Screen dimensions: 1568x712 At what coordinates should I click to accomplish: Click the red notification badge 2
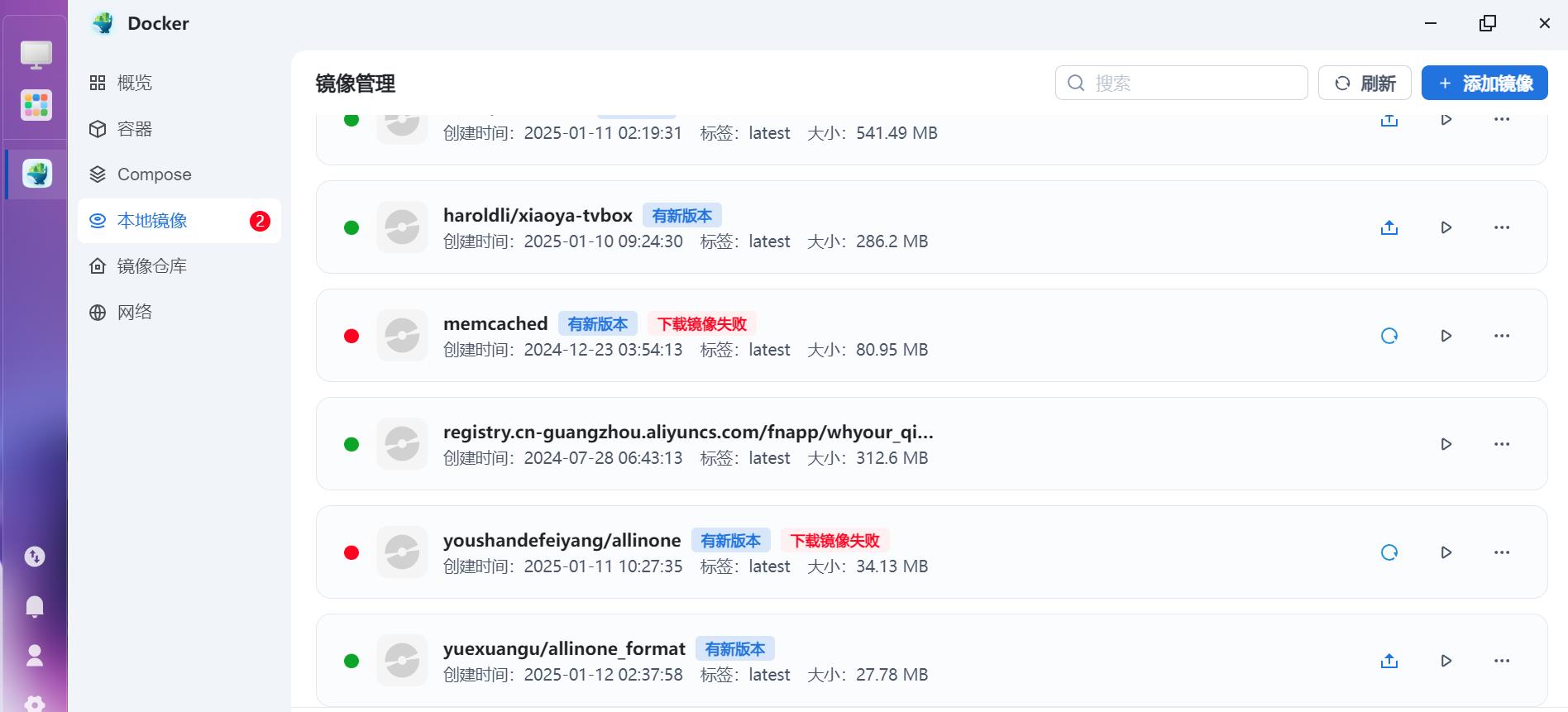click(x=260, y=221)
